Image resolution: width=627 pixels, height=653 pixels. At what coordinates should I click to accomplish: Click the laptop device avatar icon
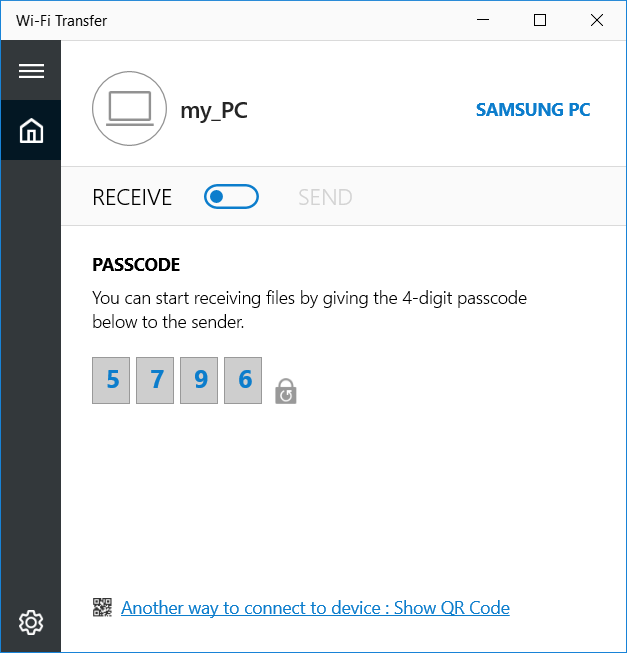point(129,109)
